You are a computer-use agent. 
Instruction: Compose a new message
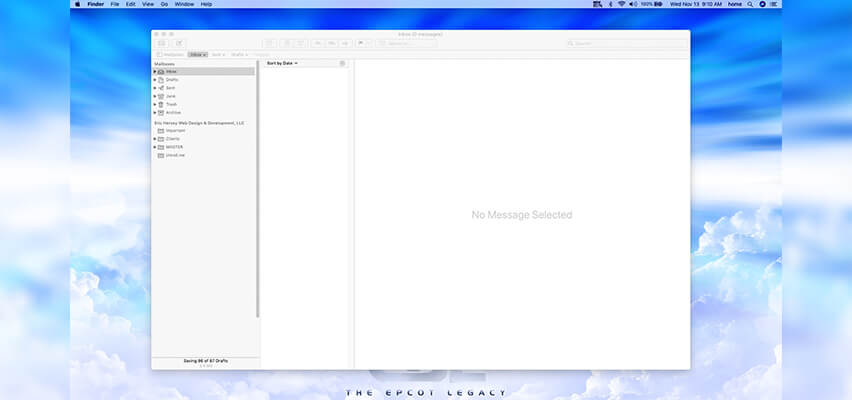179,43
